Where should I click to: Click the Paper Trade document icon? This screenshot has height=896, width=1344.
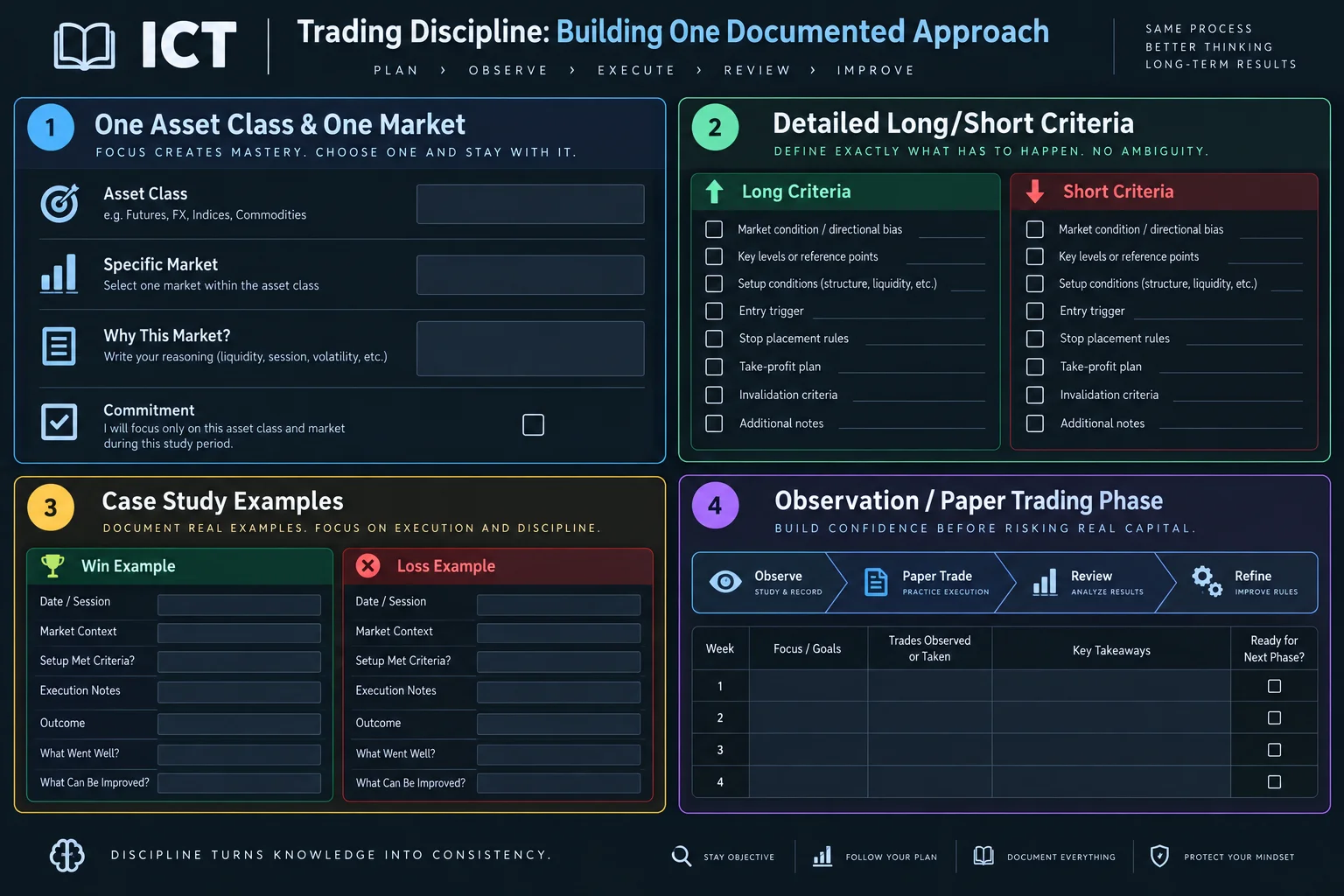pyautogui.click(x=876, y=582)
